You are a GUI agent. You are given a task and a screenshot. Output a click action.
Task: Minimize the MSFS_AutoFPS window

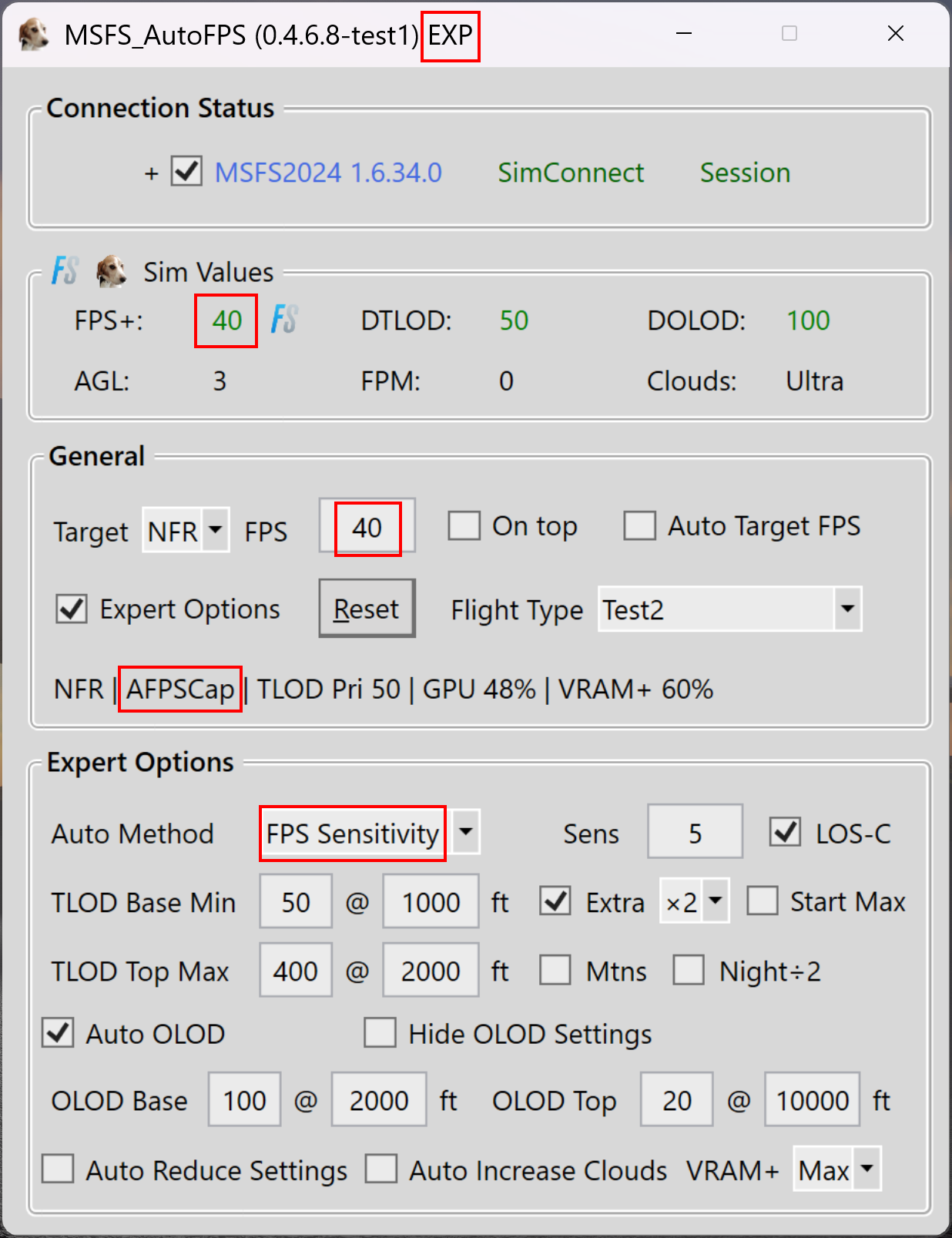click(x=684, y=33)
